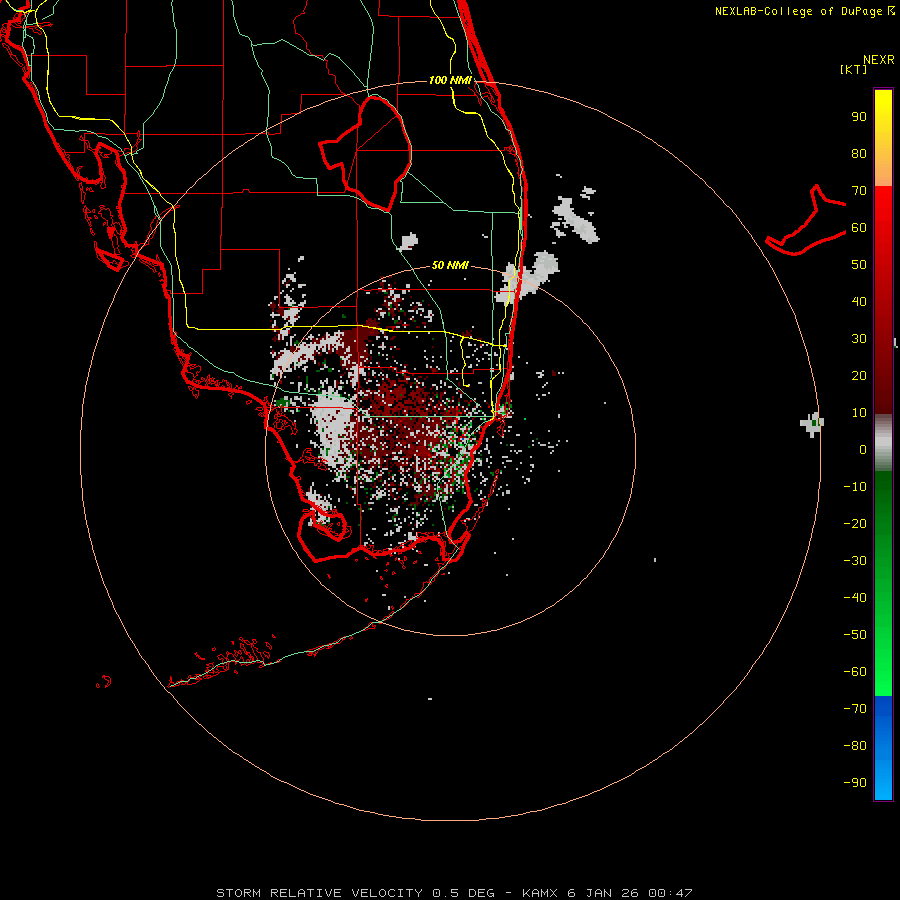
Task: Click the 50 value on the velocity scale
Action: tap(859, 265)
